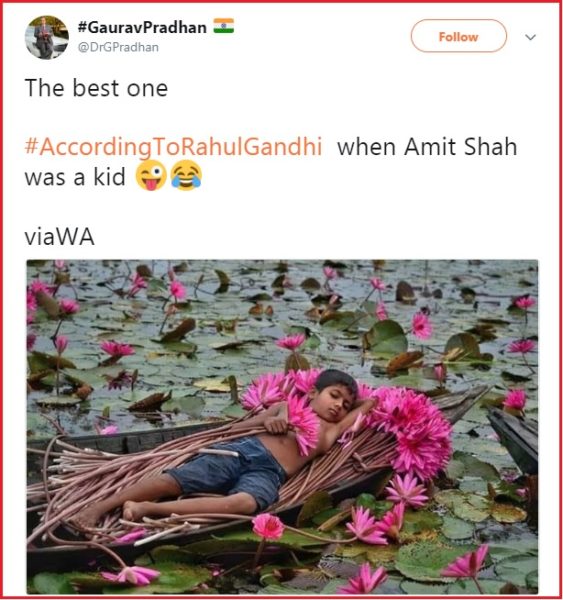Open the #GauravPradhan display name link

[x=142, y=28]
